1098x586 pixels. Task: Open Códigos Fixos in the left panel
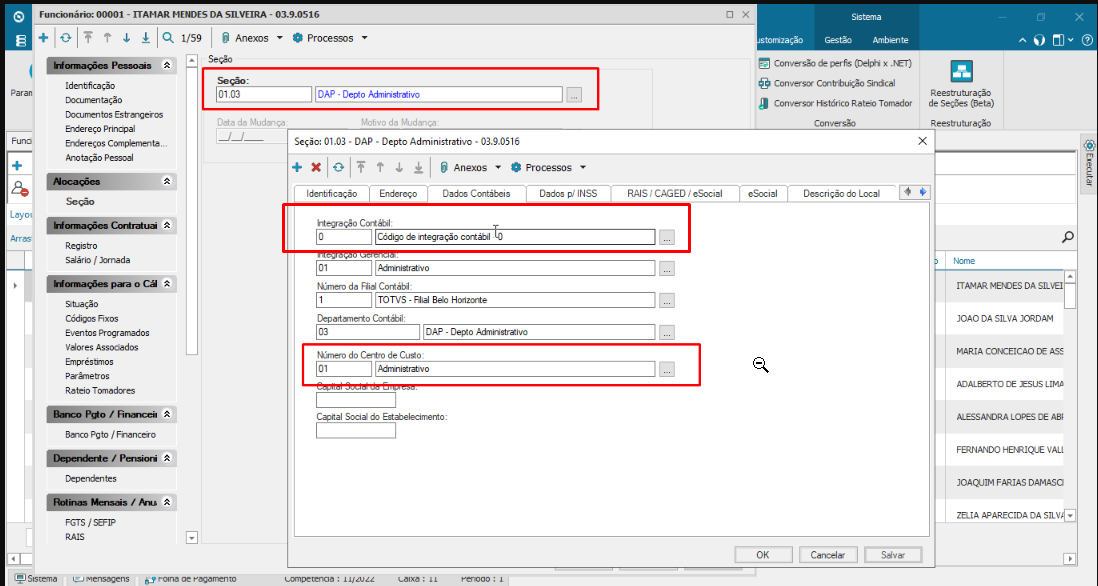(92, 319)
